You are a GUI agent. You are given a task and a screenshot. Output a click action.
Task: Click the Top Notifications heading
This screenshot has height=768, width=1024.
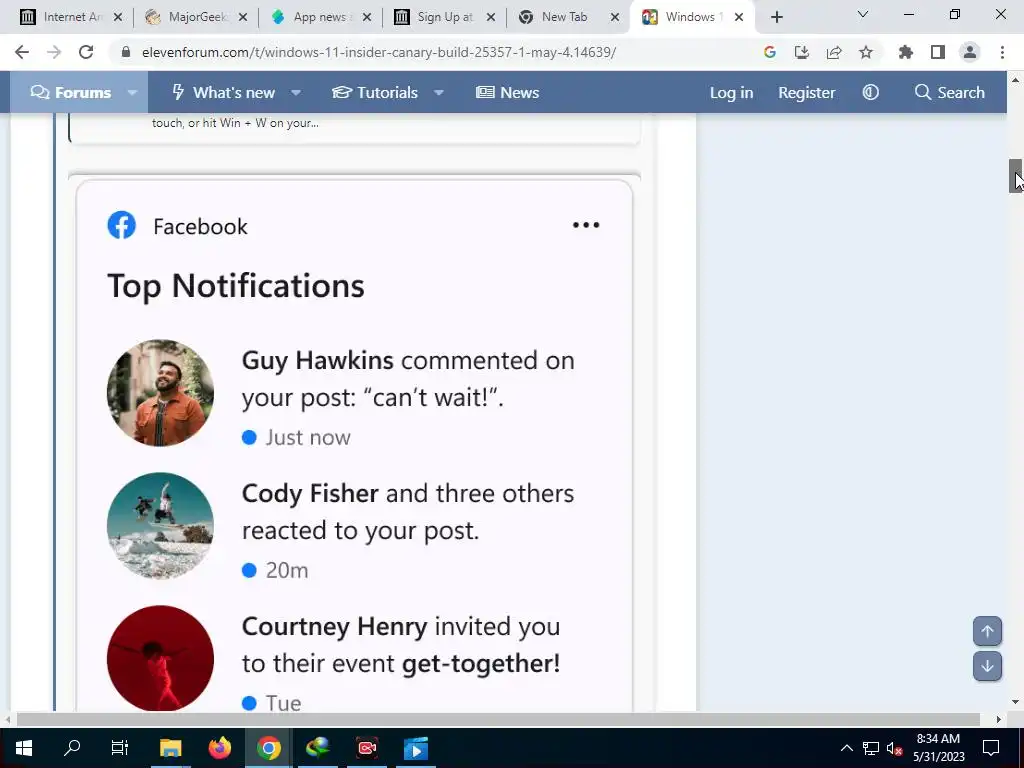236,286
